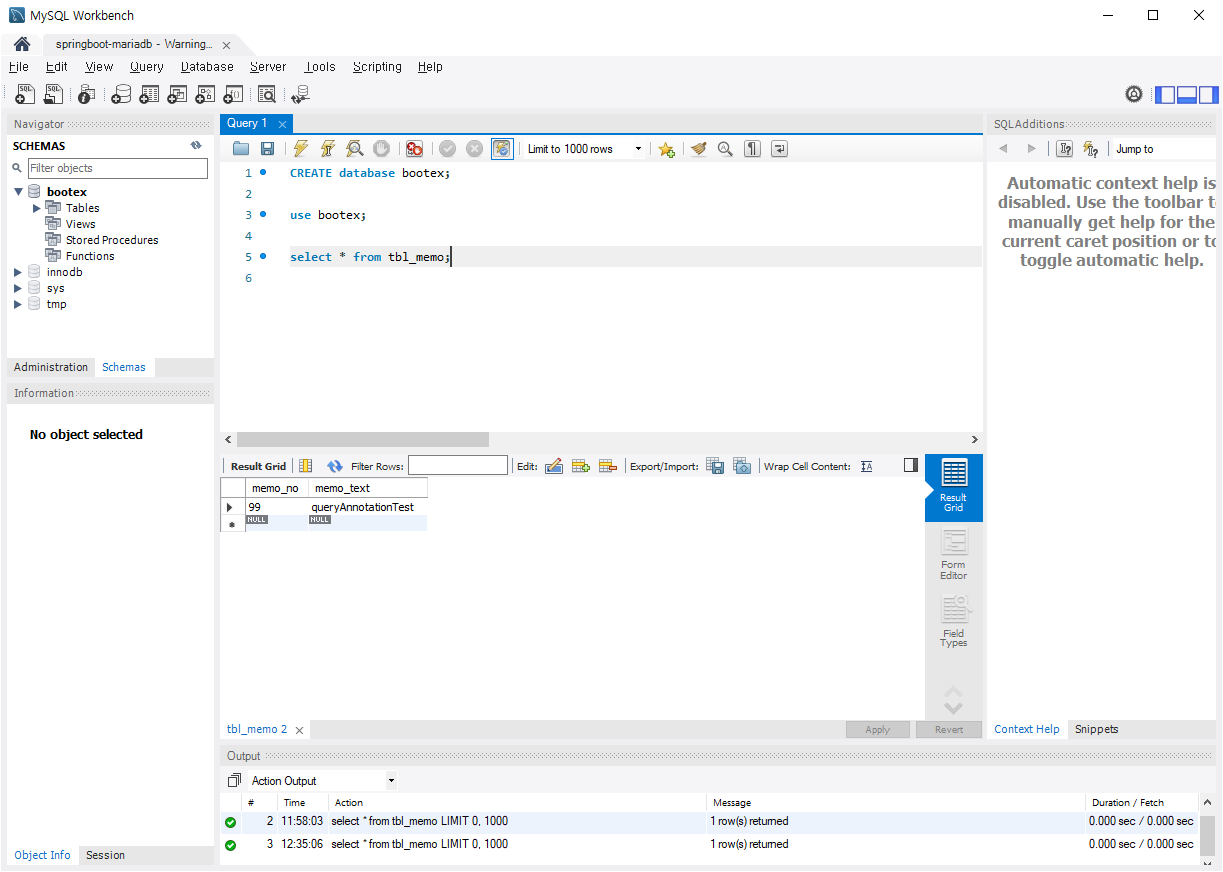Save the script with floppy icon
1223x872 pixels.
click(x=267, y=149)
